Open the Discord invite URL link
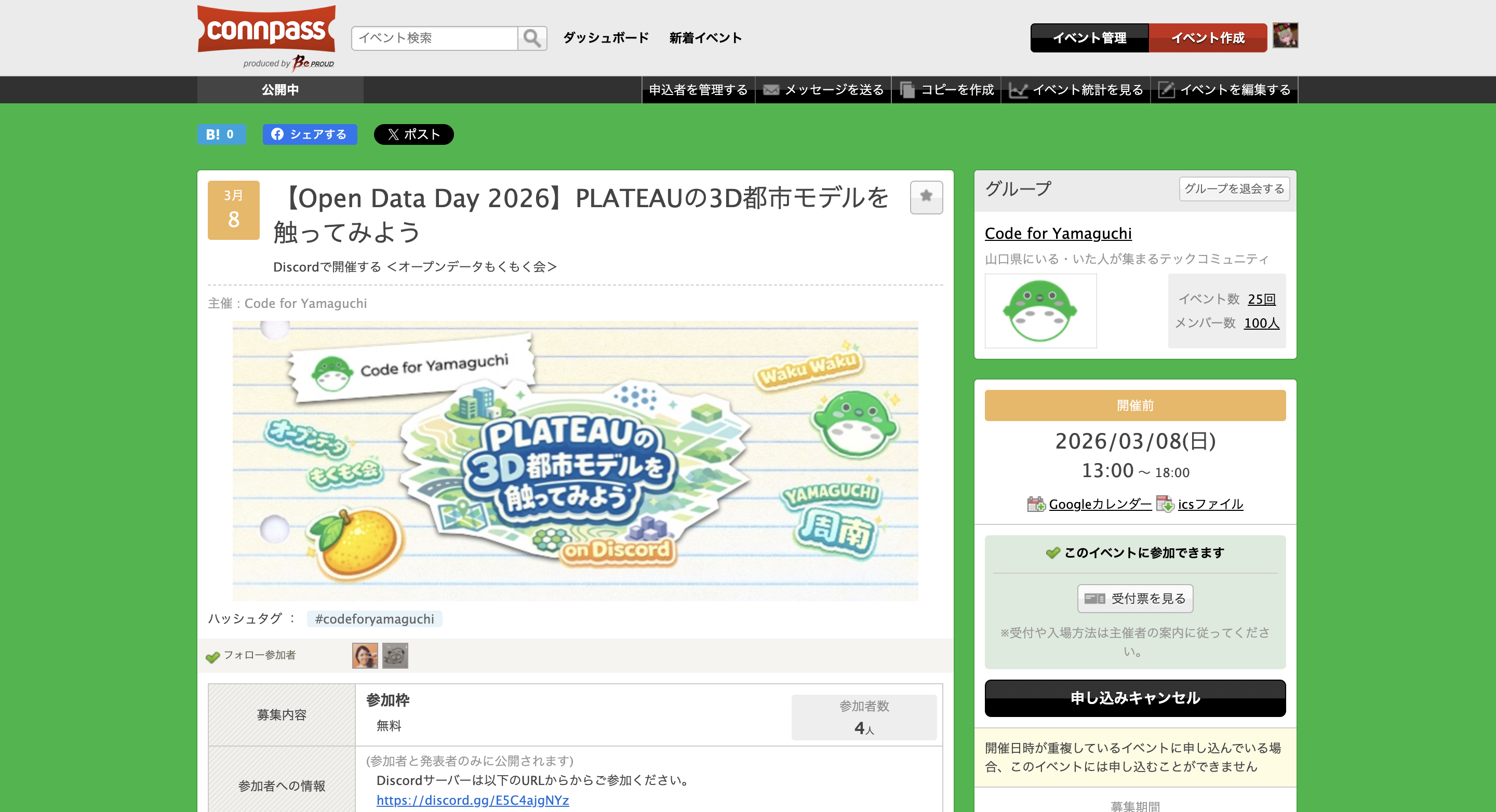1496x812 pixels. [x=472, y=800]
